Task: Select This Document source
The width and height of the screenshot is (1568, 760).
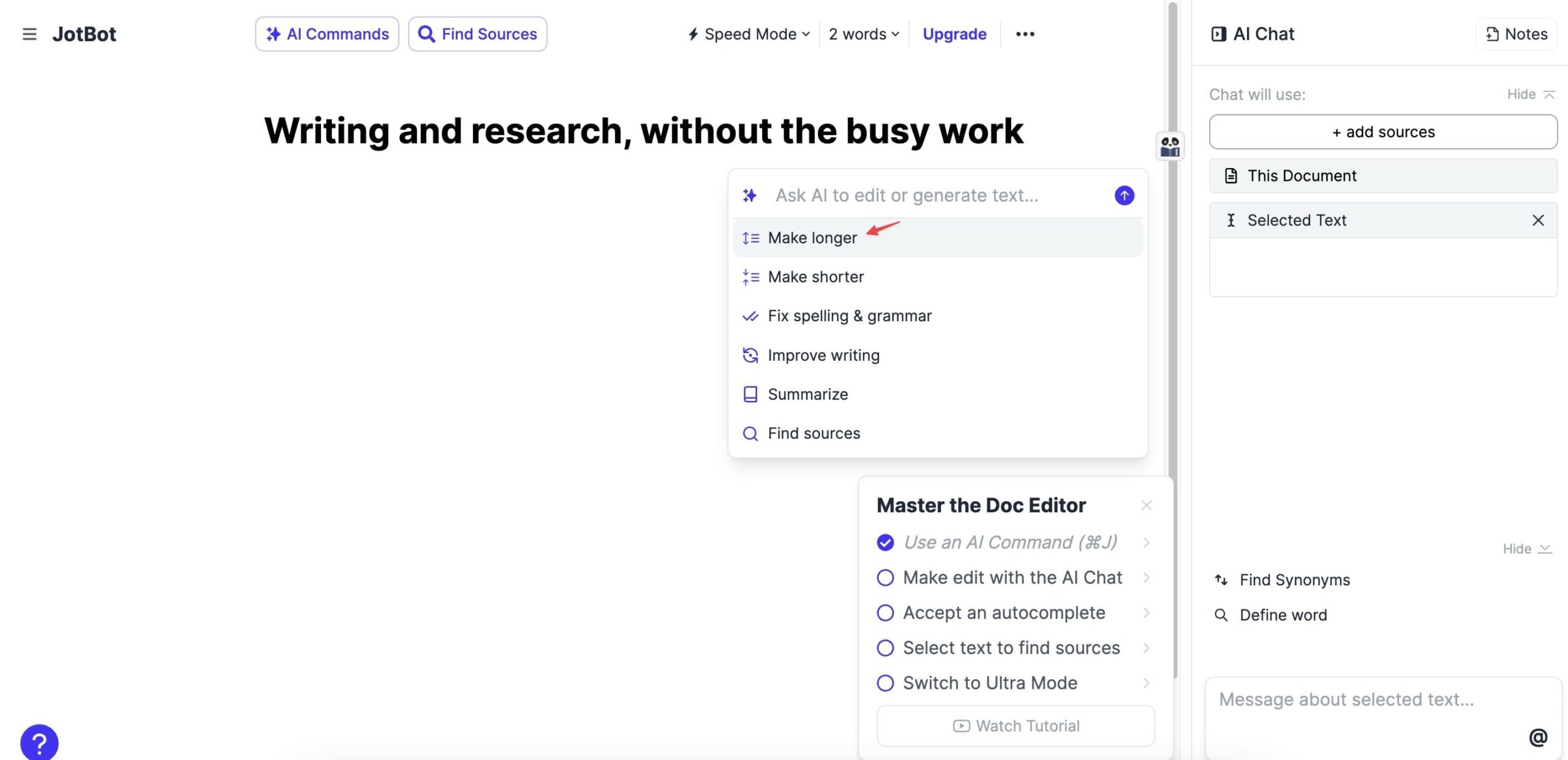Action: (x=1383, y=176)
